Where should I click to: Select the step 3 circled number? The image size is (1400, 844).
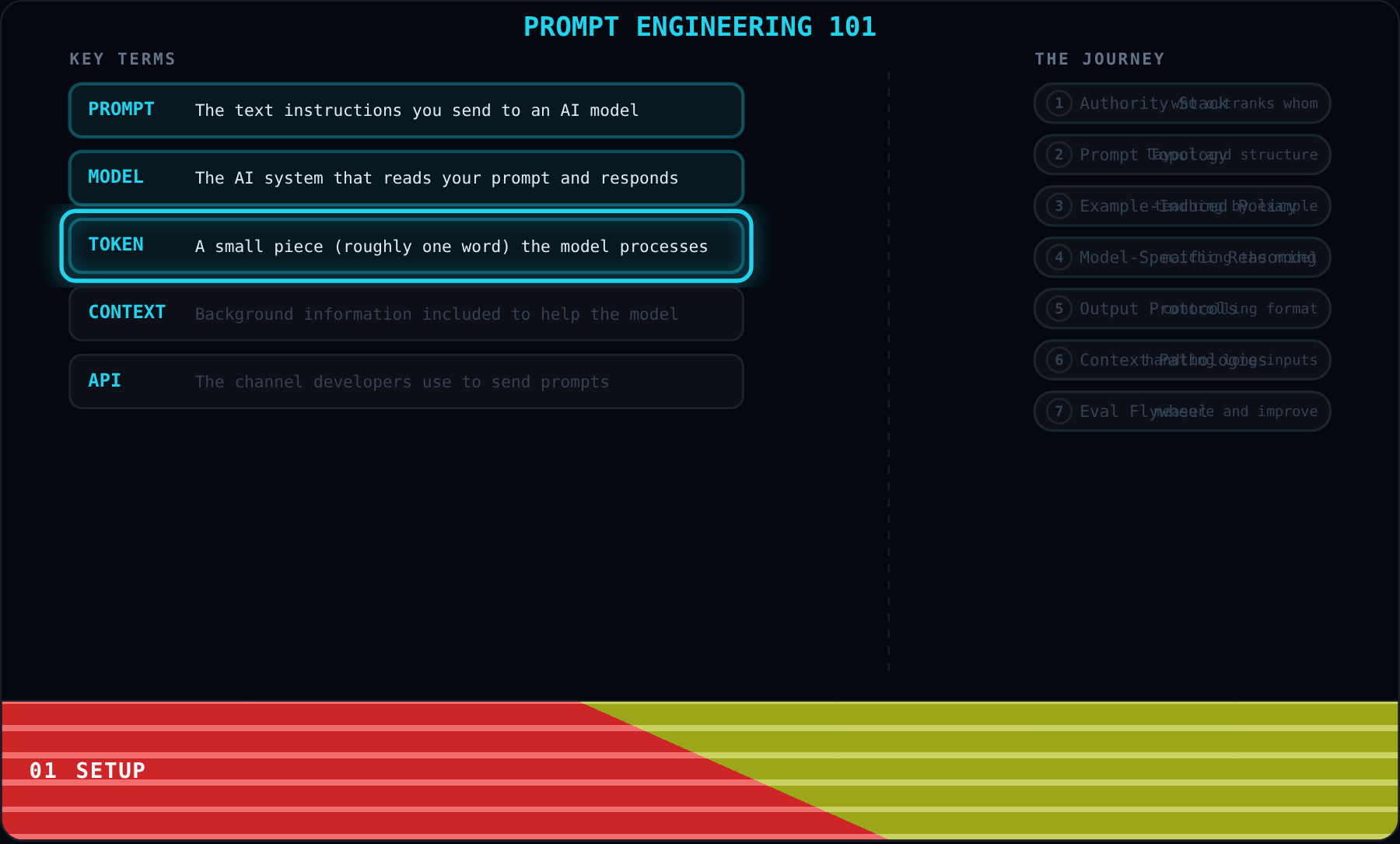pos(1059,206)
